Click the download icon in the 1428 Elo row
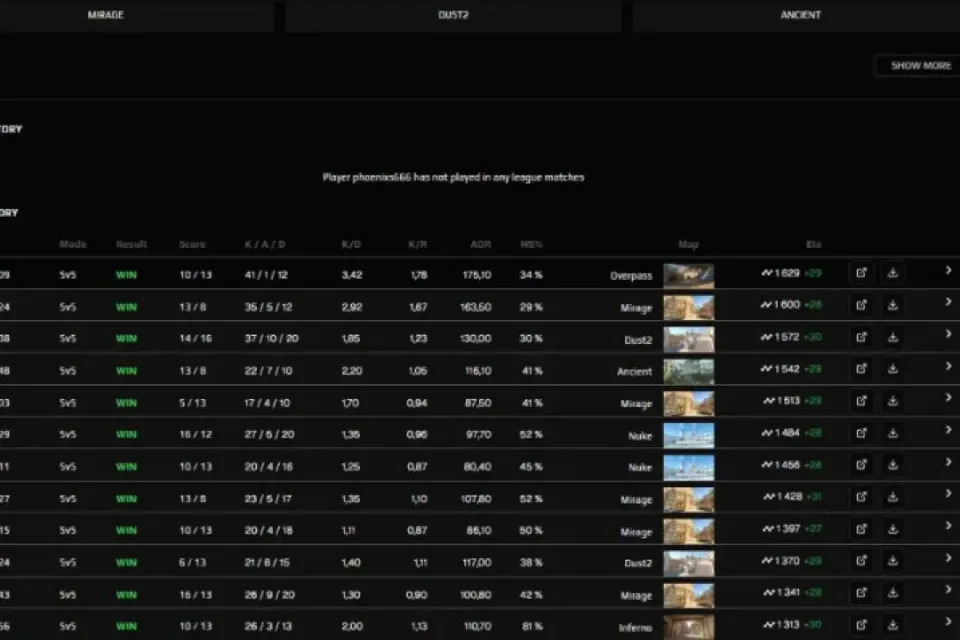This screenshot has height=640, width=960. pos(893,497)
